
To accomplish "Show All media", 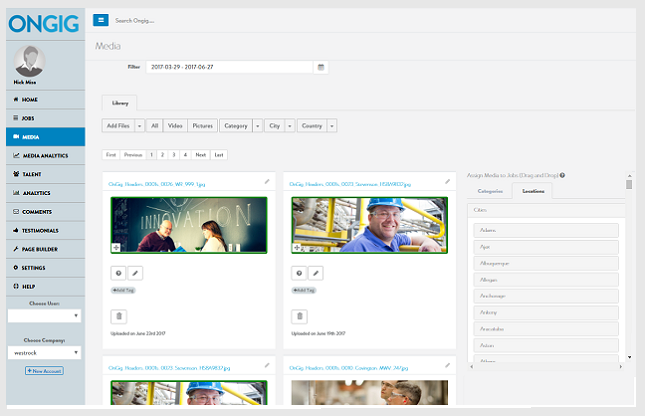I will pos(155,125).
